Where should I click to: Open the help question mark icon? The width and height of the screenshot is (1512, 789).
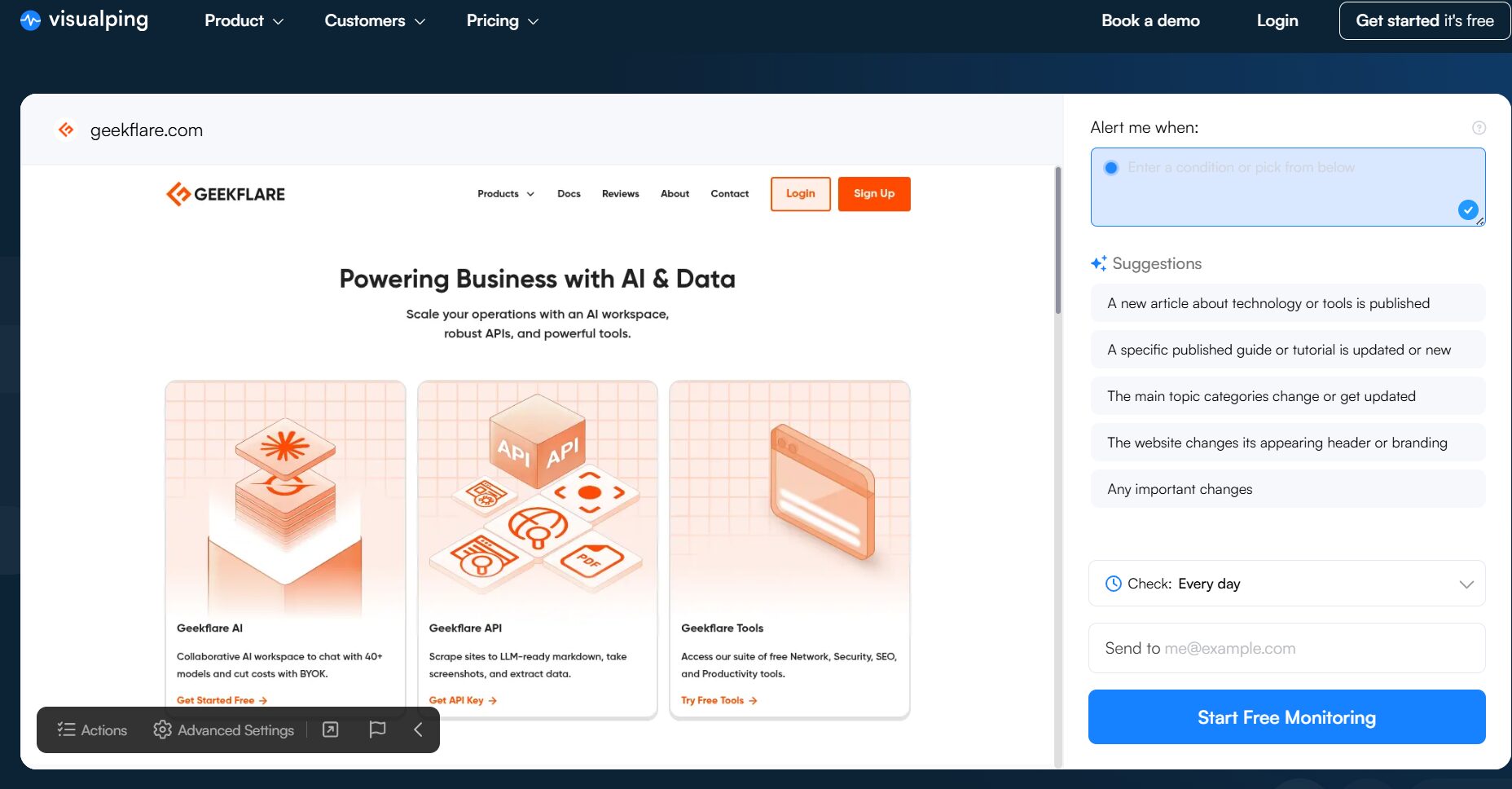(1479, 128)
